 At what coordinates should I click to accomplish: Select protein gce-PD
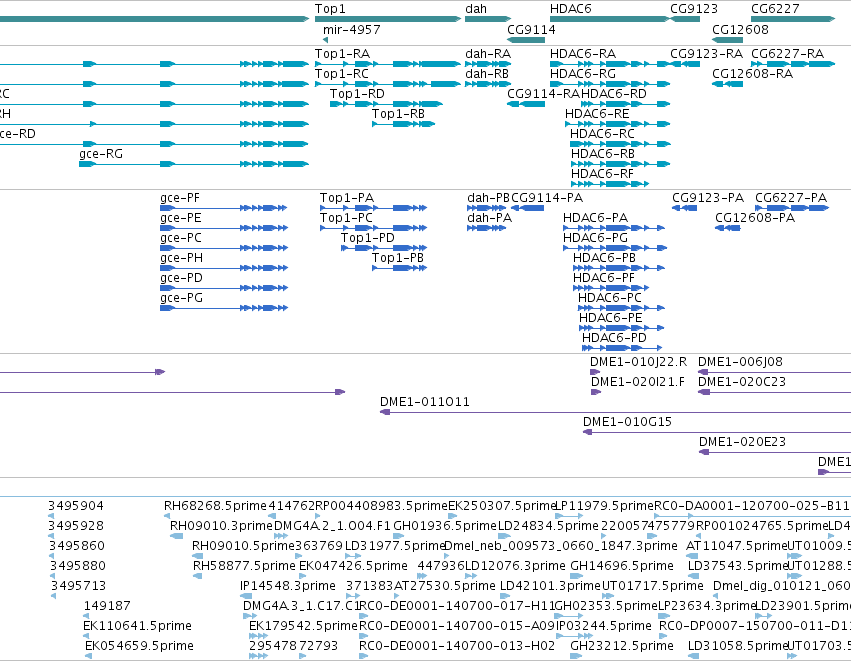pos(224,288)
